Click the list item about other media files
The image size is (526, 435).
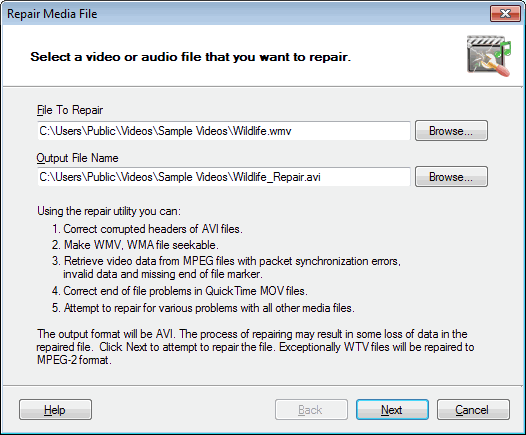pos(203,308)
